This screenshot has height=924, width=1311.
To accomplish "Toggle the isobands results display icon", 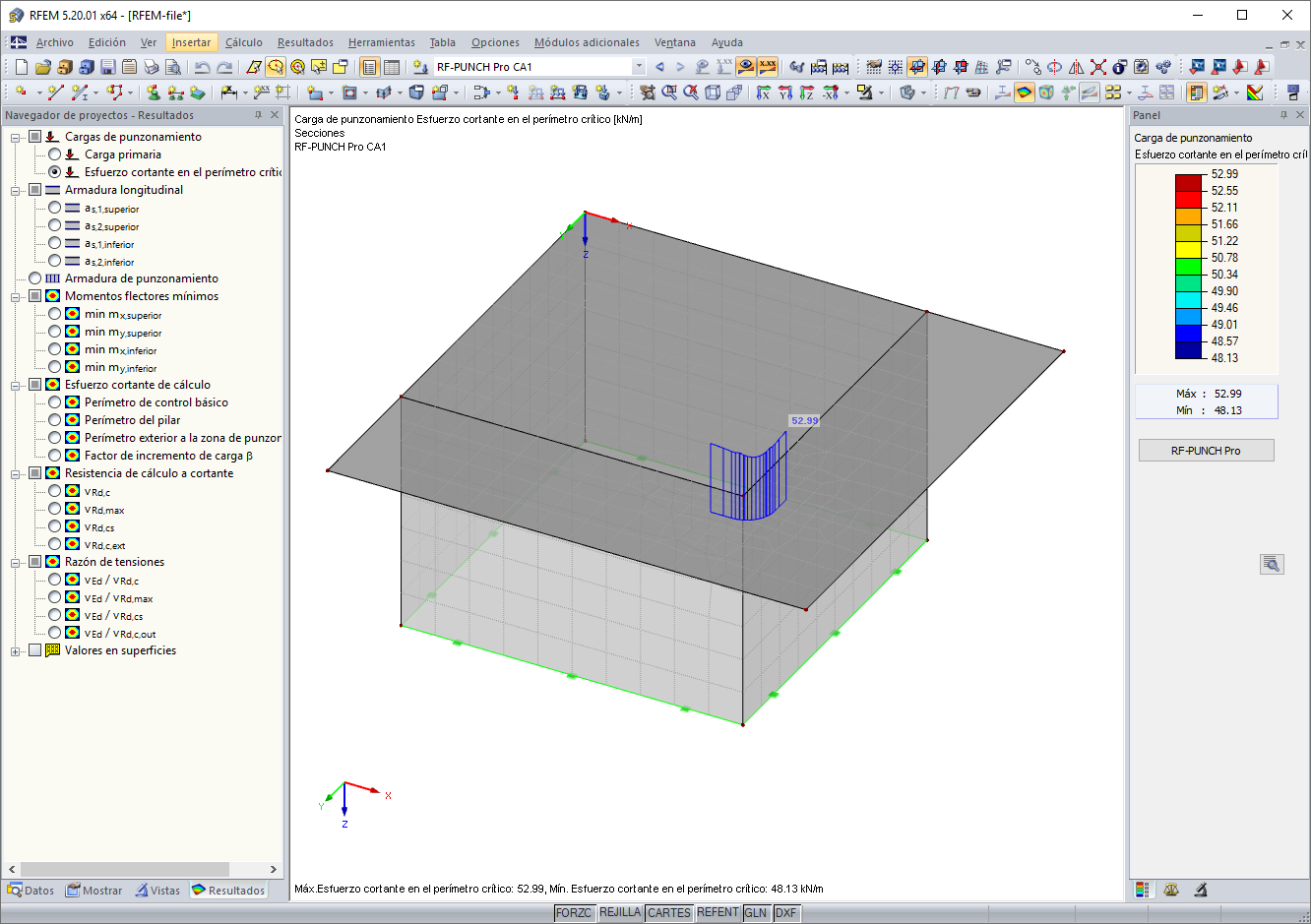I will tap(1025, 92).
